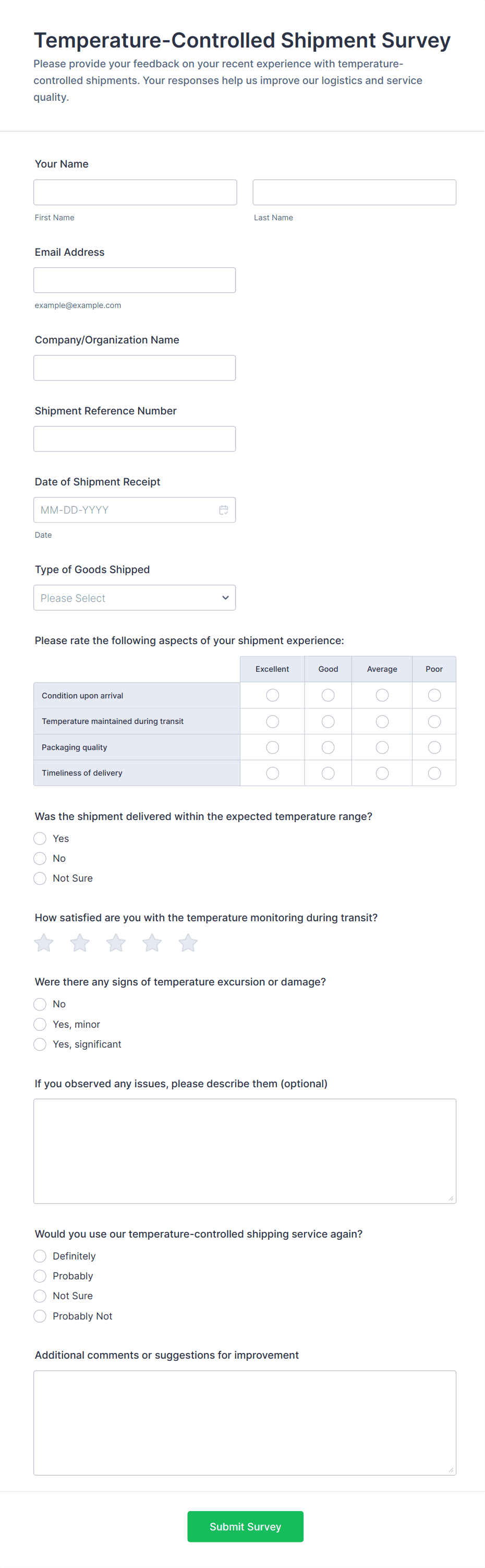The width and height of the screenshot is (485, 1568).
Task: Click into Shipment Reference Number field
Action: click(x=135, y=439)
